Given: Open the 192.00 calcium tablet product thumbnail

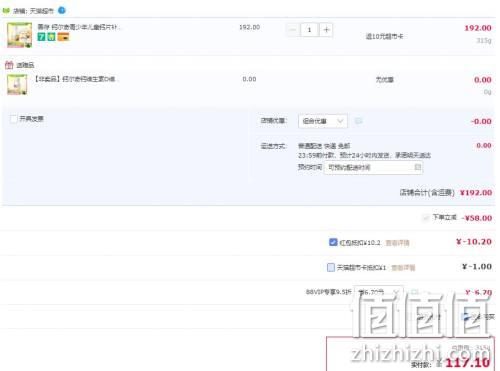Looking at the screenshot, I should [x=19, y=35].
